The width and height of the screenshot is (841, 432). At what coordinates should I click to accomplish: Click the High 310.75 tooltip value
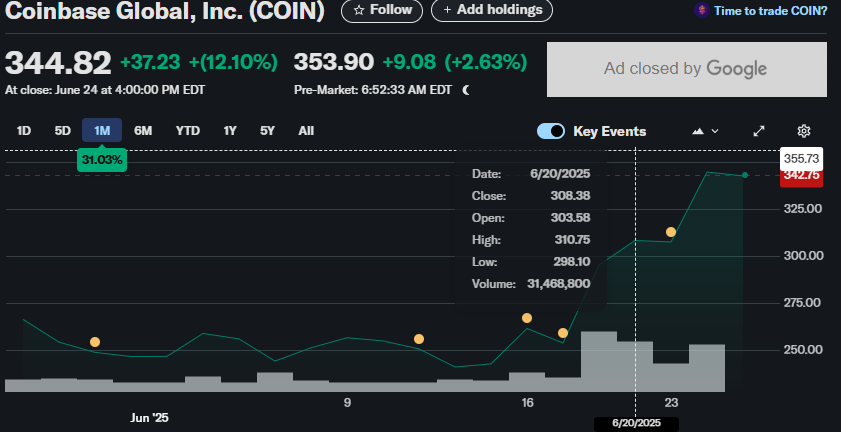[572, 240]
